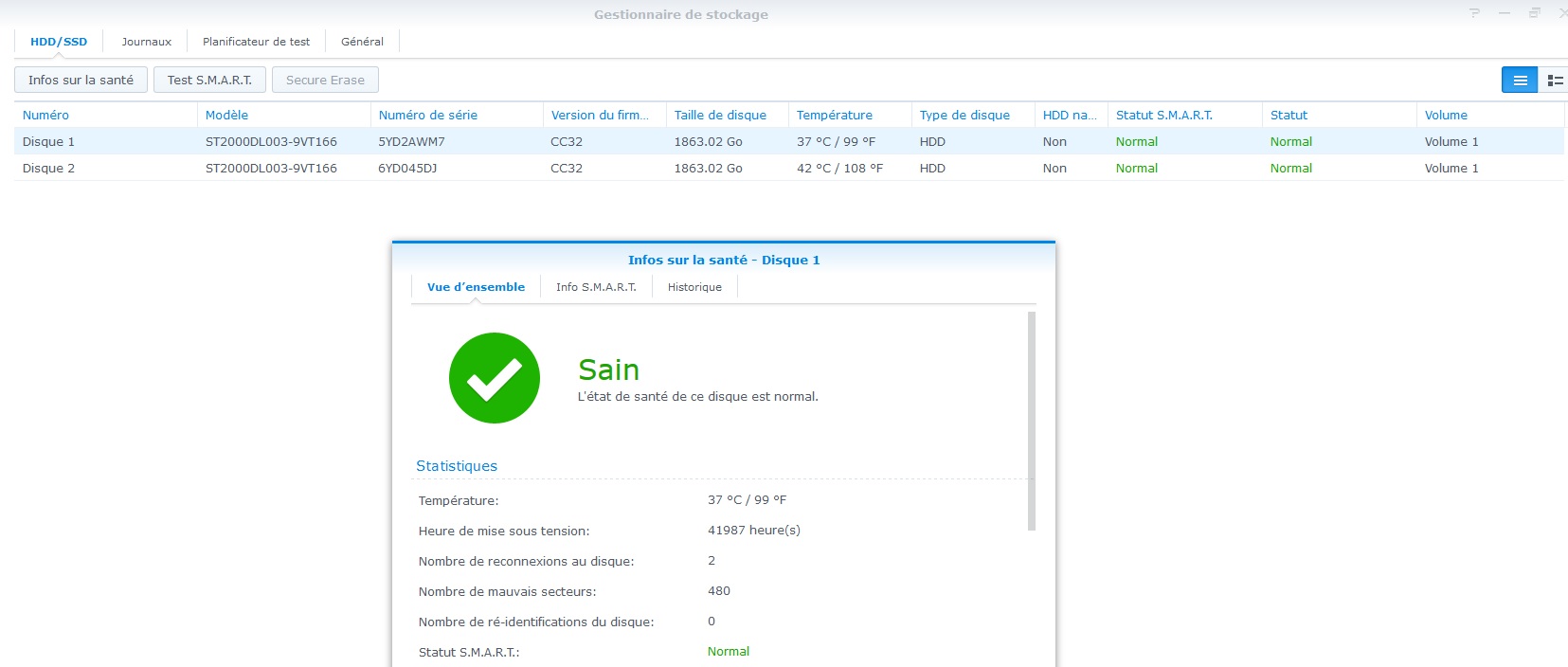The width and height of the screenshot is (1568, 667).
Task: Click serial number 5YD2AWM7
Action: (x=411, y=141)
